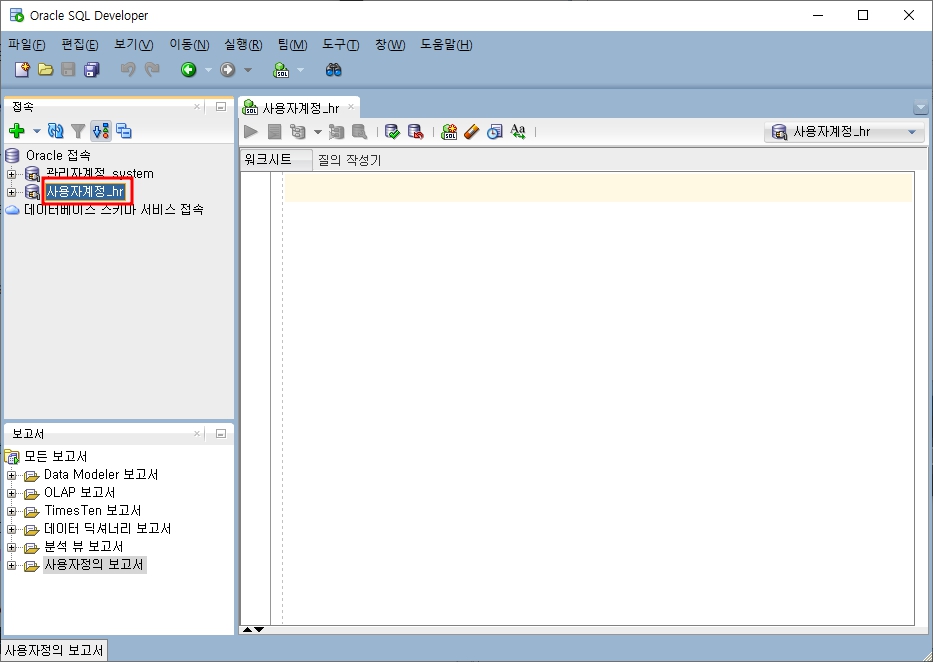Expand TimesTen 보고서 folder

(11, 511)
